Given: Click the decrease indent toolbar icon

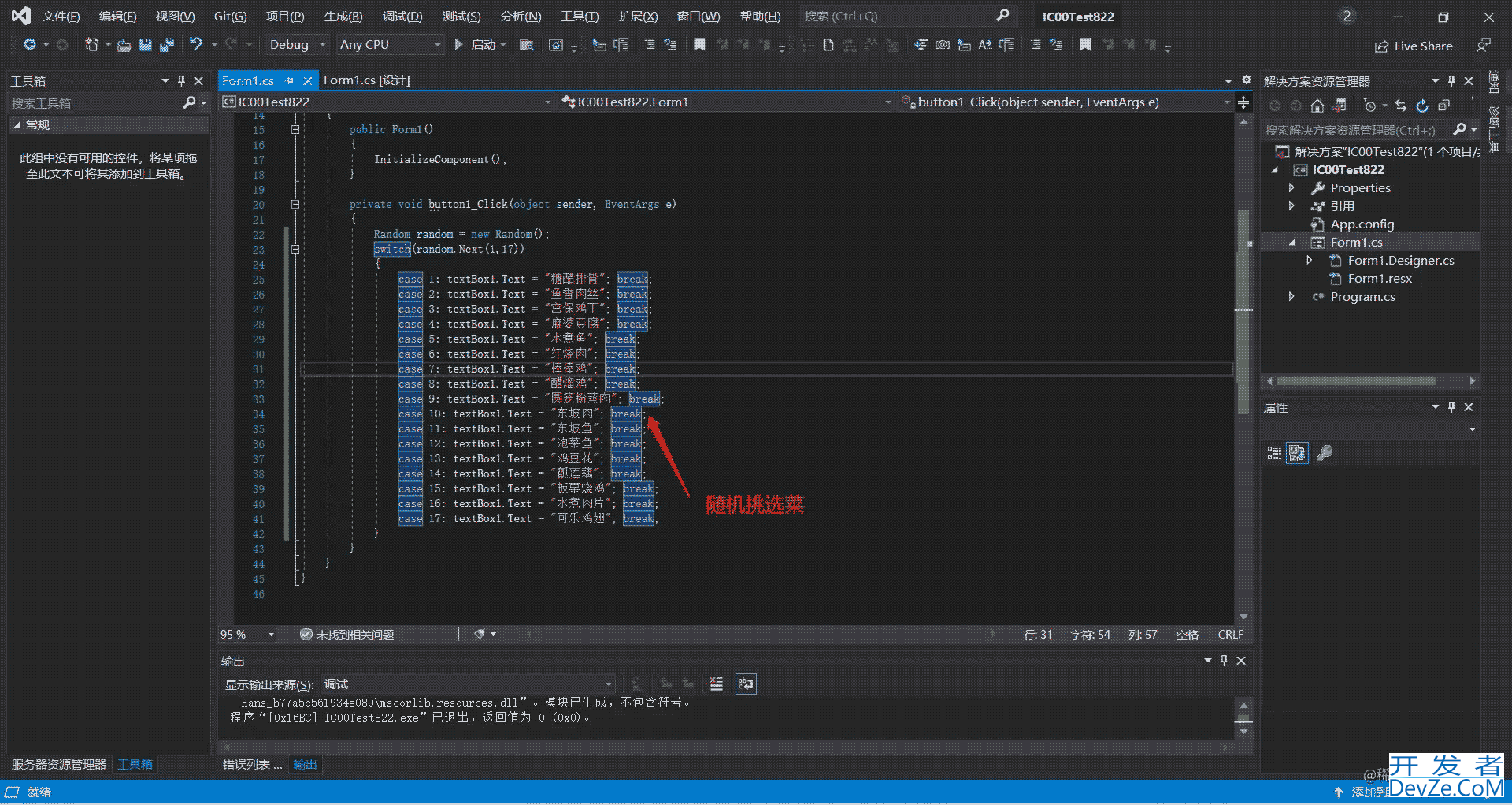Looking at the screenshot, I should (x=650, y=45).
